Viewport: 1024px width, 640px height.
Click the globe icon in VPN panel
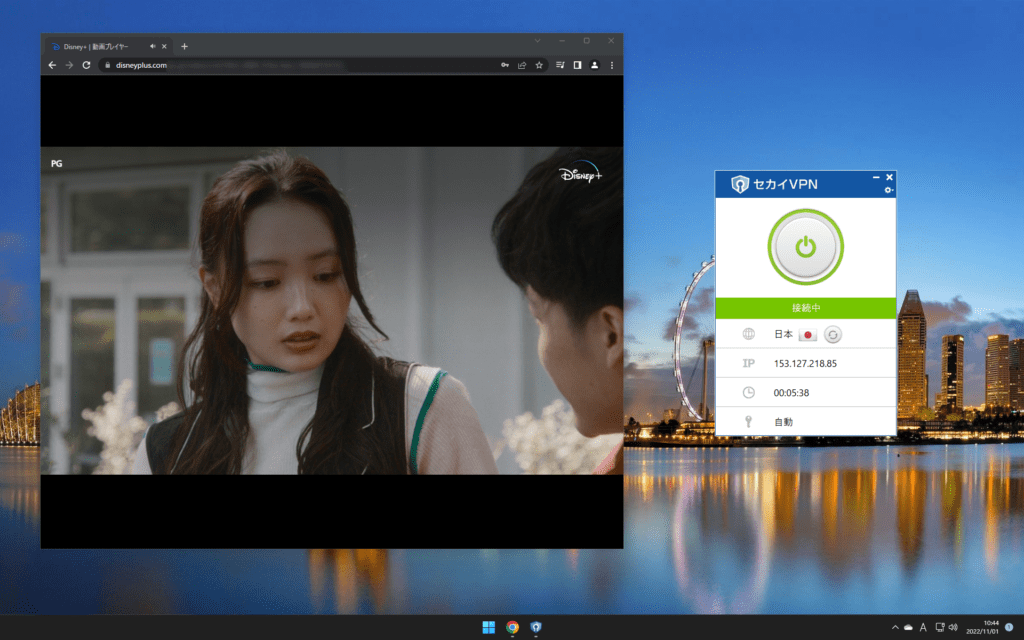748,334
